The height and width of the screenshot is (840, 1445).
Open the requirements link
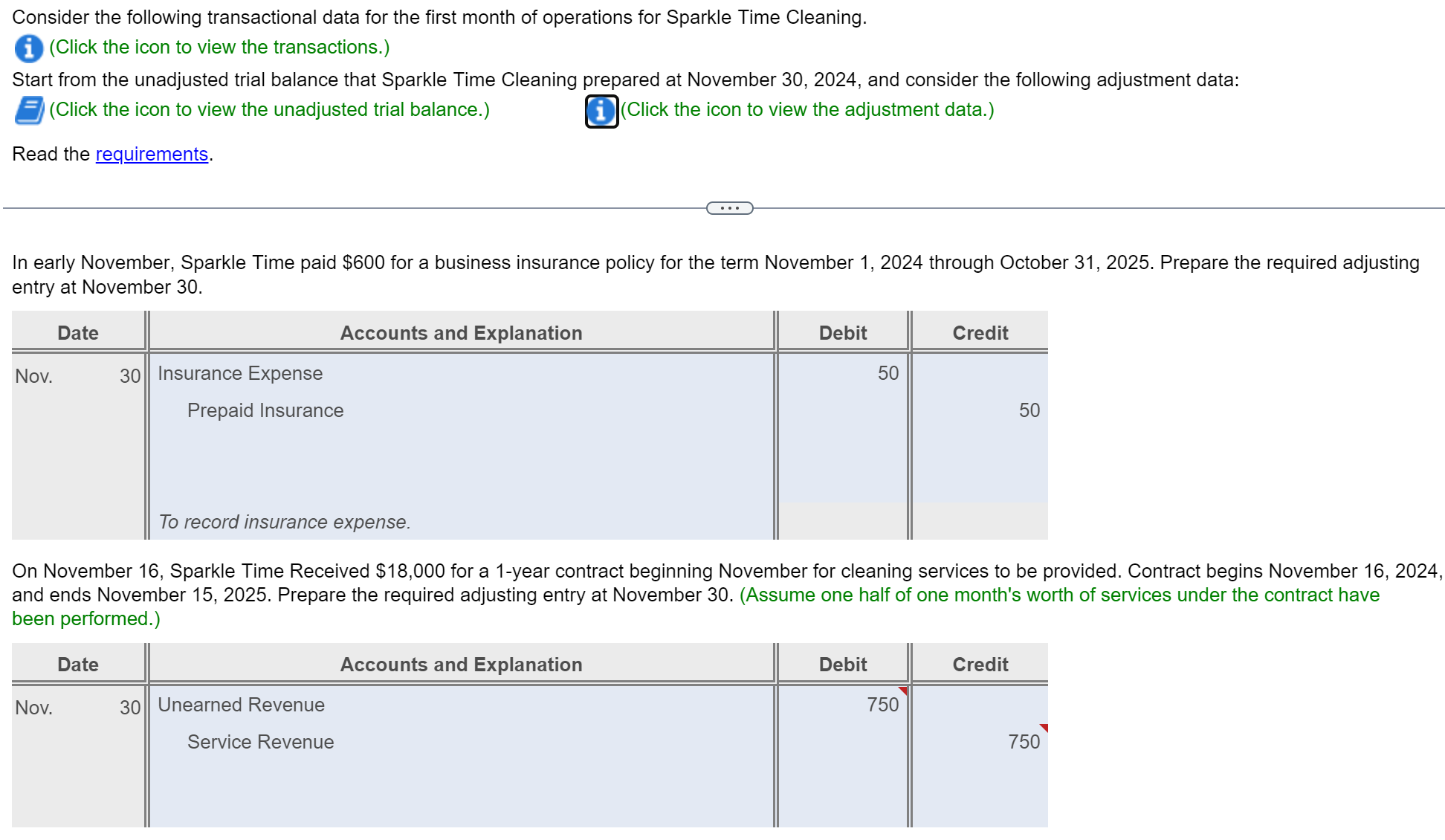(151, 154)
